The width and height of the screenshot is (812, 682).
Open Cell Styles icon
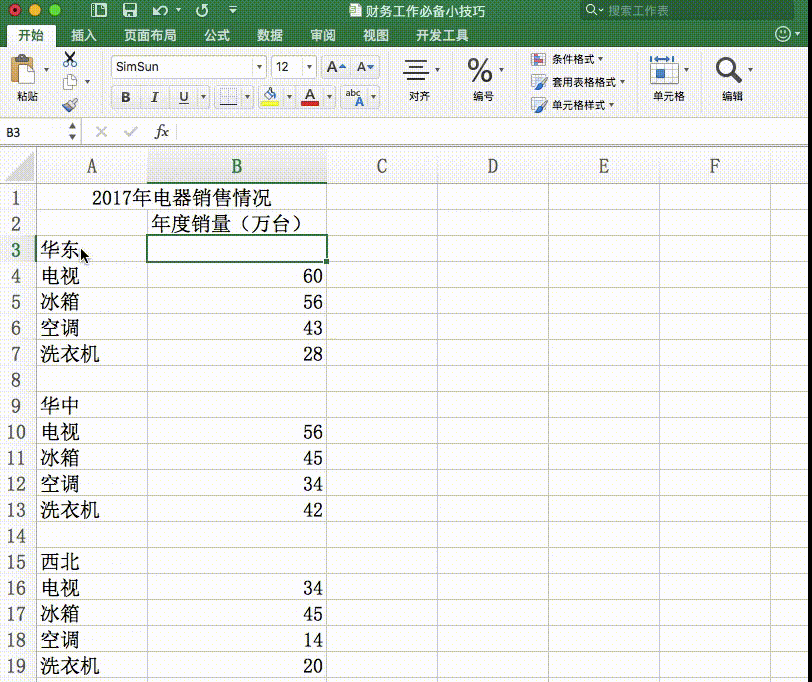tap(539, 105)
